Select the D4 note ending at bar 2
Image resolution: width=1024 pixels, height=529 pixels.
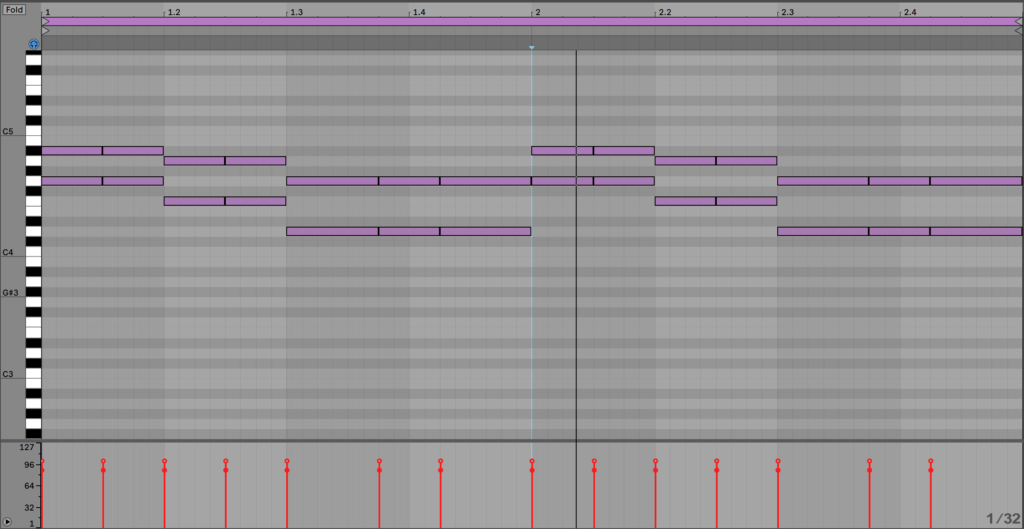tap(485, 231)
